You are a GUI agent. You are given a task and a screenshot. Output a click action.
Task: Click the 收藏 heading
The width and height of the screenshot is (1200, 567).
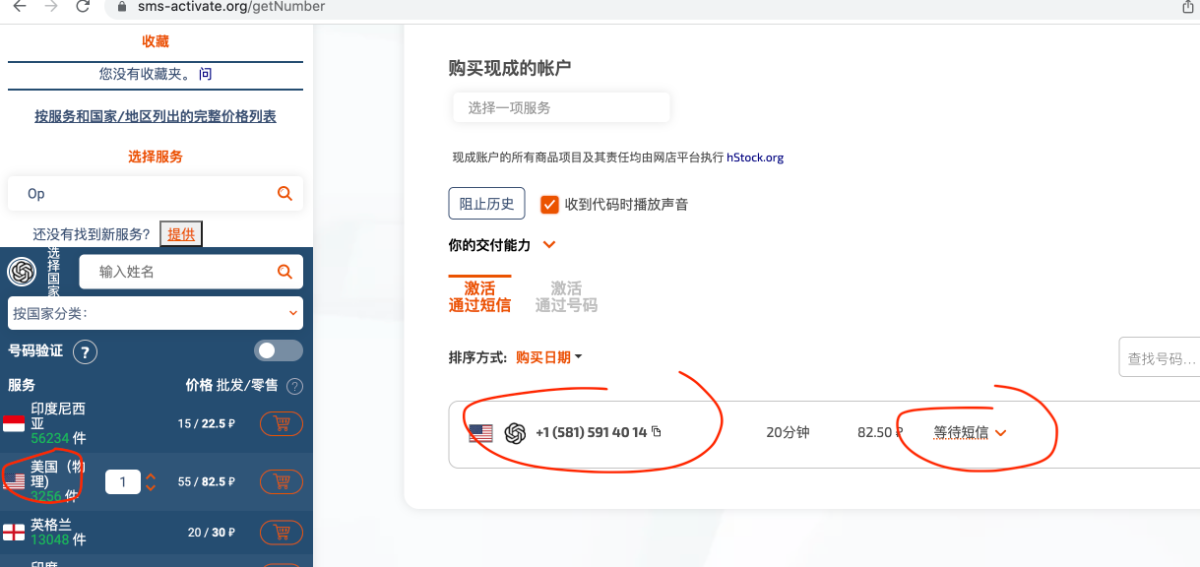155,41
